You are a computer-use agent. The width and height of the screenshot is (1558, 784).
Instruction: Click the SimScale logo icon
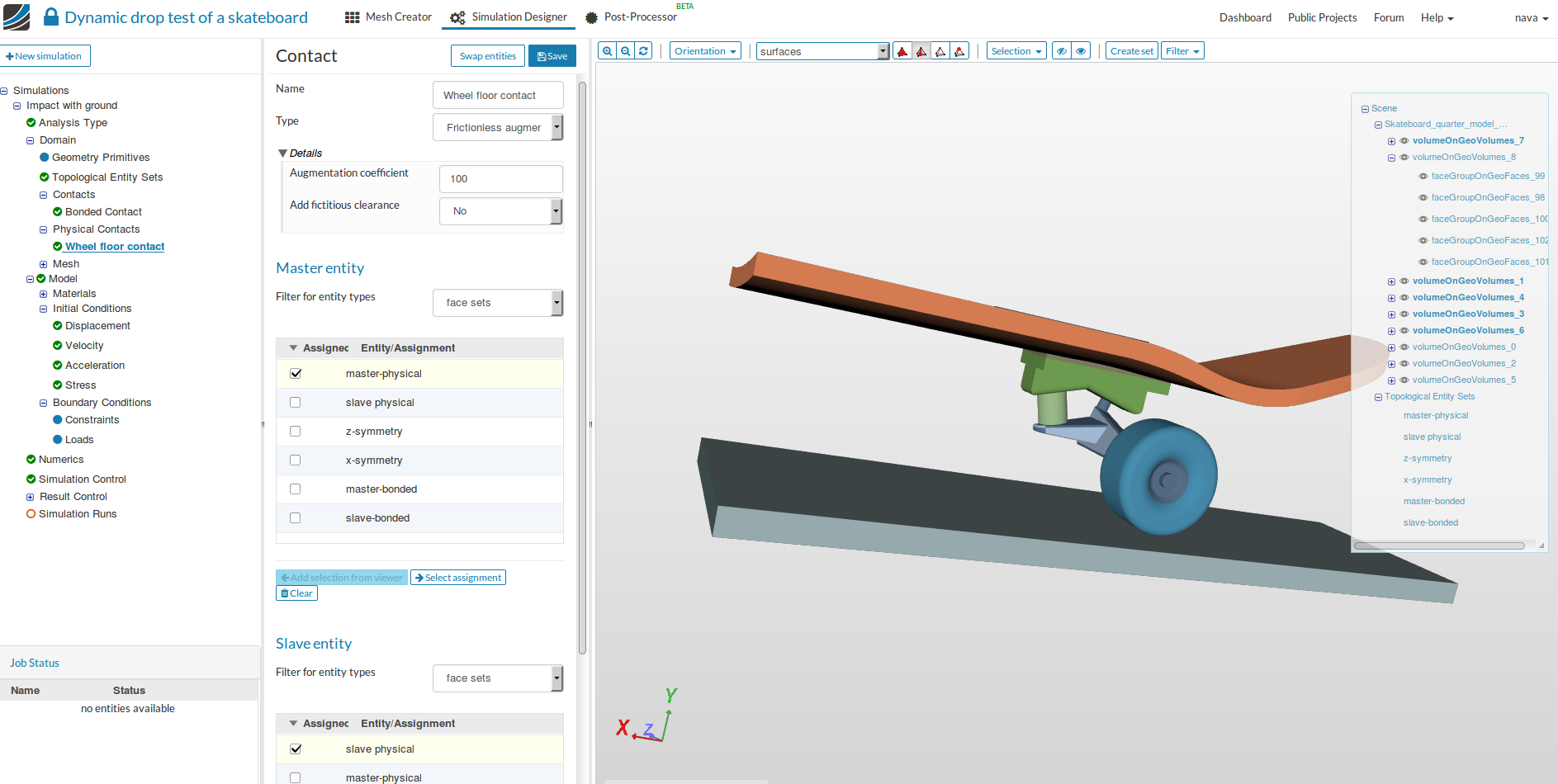point(17,17)
